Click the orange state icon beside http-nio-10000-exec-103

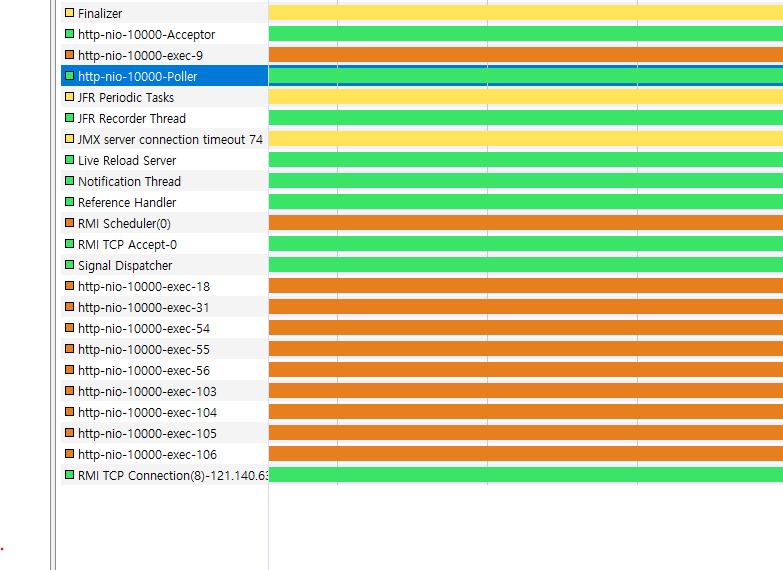(69, 390)
